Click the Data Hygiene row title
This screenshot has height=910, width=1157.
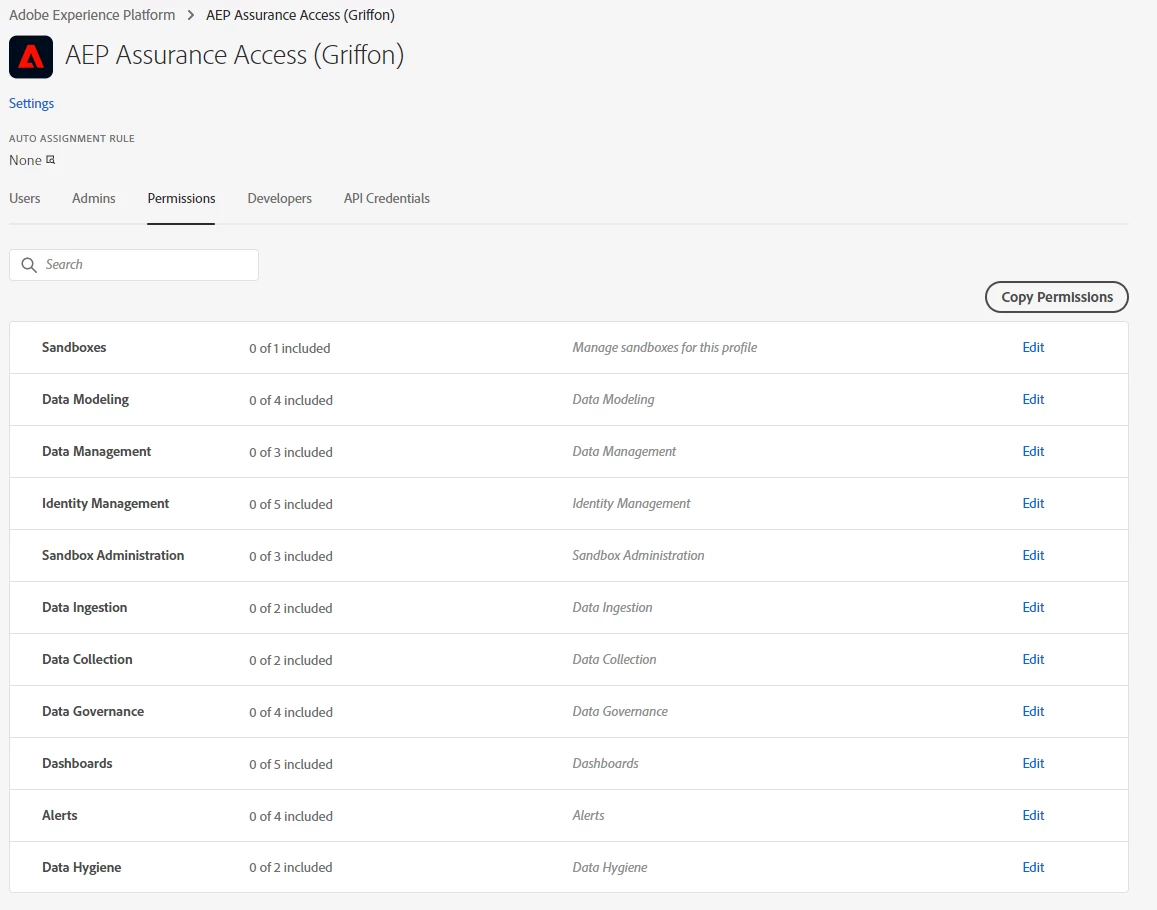pyautogui.click(x=82, y=867)
